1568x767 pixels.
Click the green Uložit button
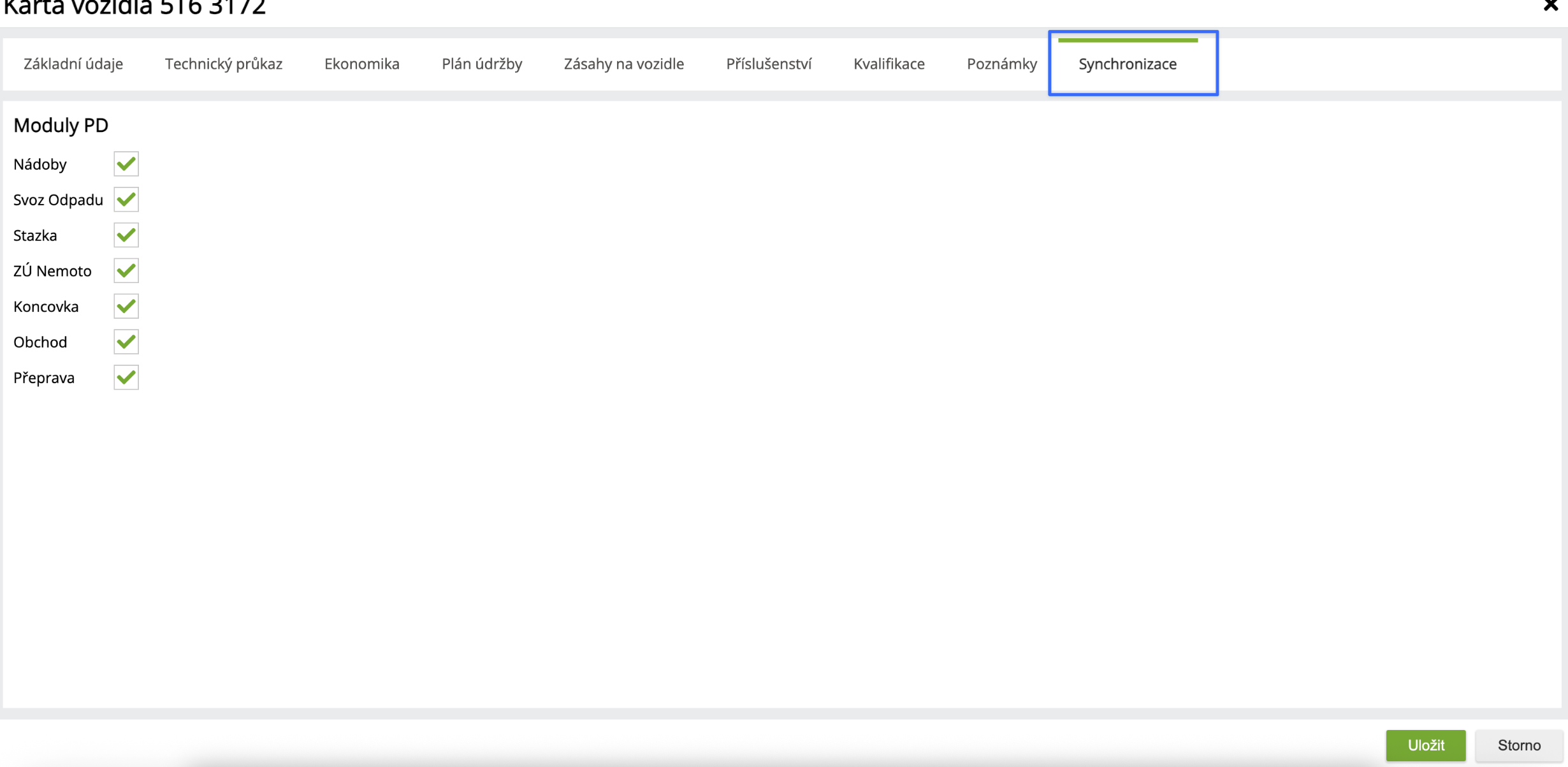tap(1426, 745)
